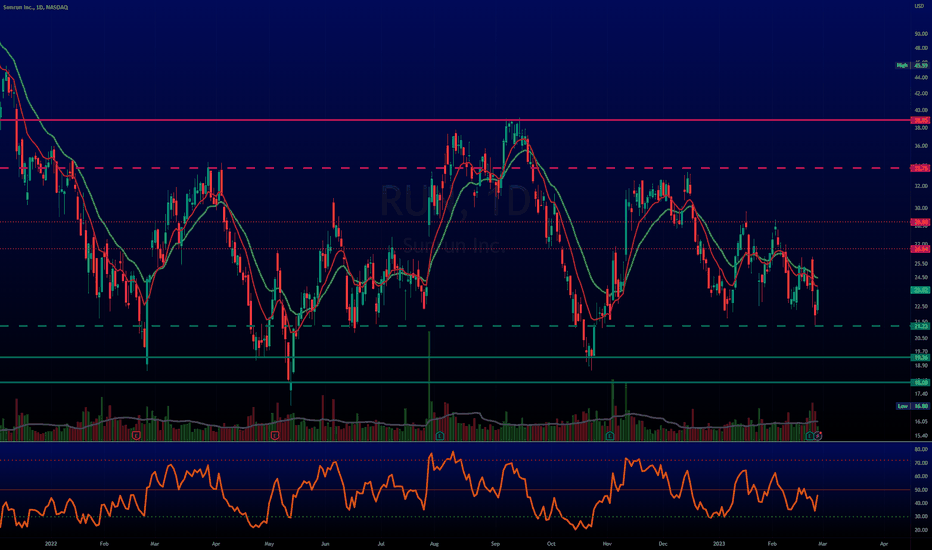Click the Jun label on the time axis

pos(325,543)
